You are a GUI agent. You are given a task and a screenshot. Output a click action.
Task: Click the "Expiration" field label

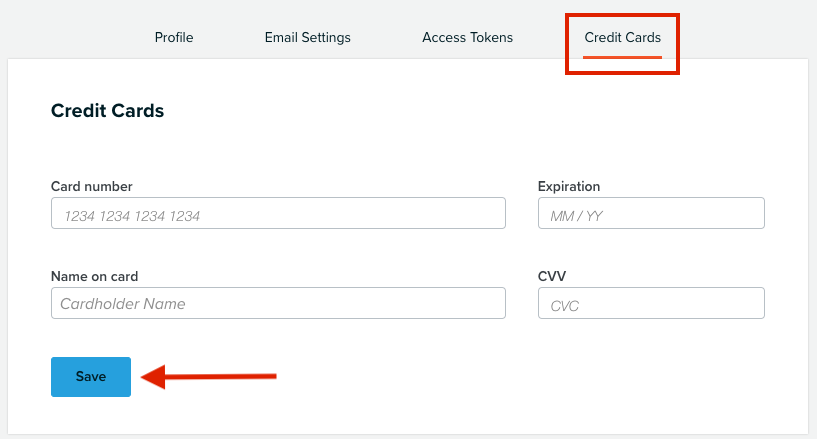(569, 186)
